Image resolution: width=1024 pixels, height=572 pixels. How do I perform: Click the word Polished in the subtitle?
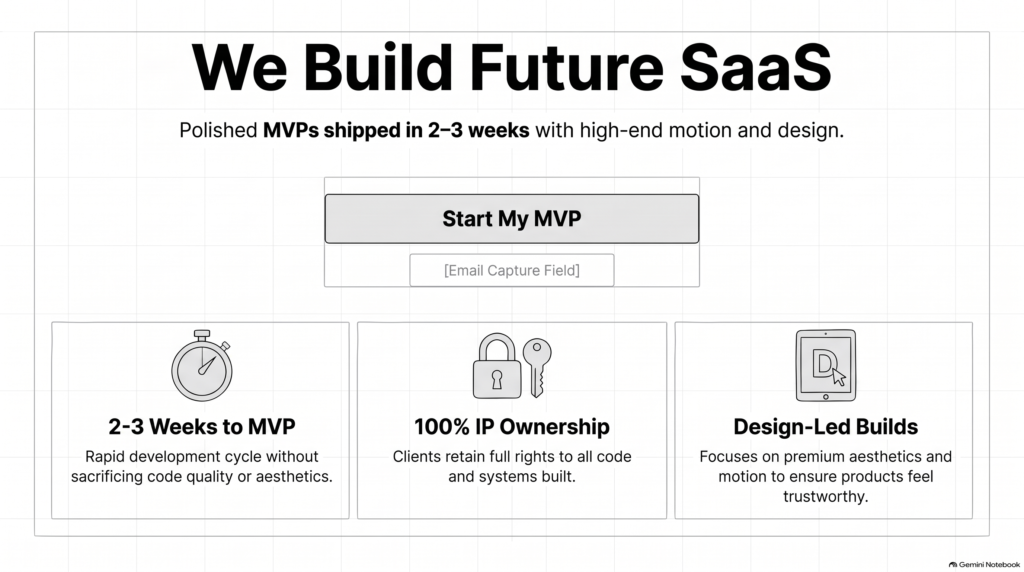(218, 130)
